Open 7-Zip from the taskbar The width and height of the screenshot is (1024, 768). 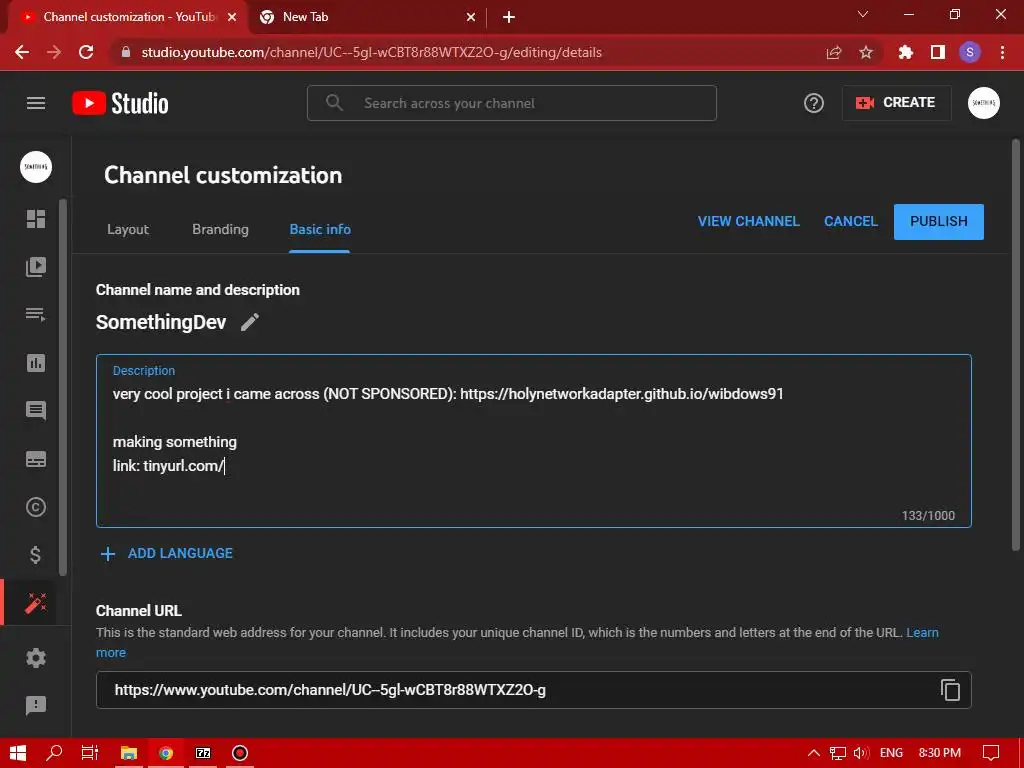pos(203,753)
